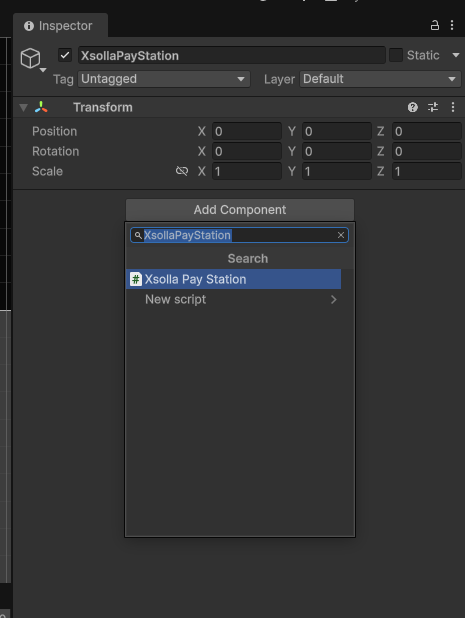The image size is (465, 618).
Task: Open the New script submenu
Action: click(233, 300)
